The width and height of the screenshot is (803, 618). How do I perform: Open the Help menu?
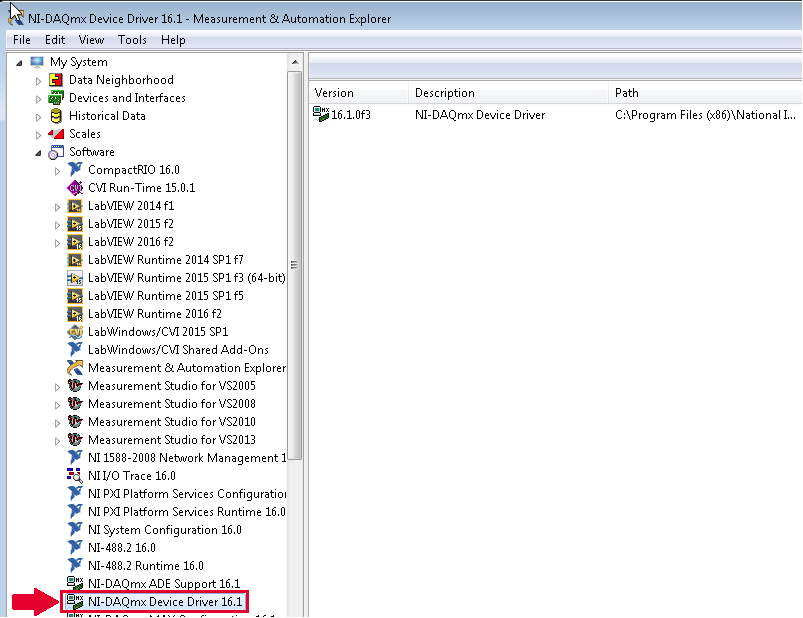coord(173,40)
